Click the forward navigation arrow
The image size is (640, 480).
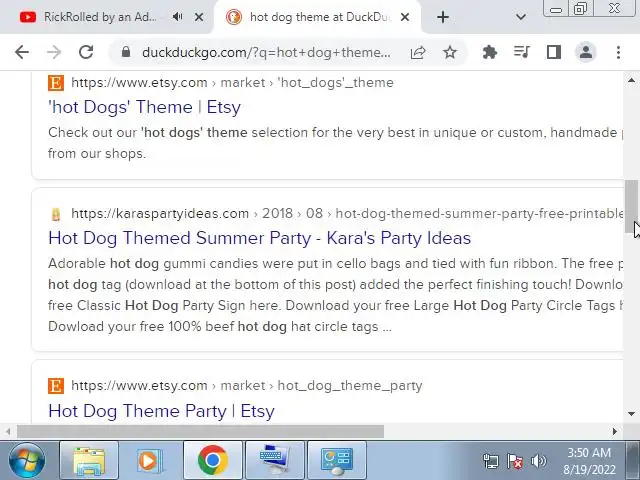(x=54, y=52)
